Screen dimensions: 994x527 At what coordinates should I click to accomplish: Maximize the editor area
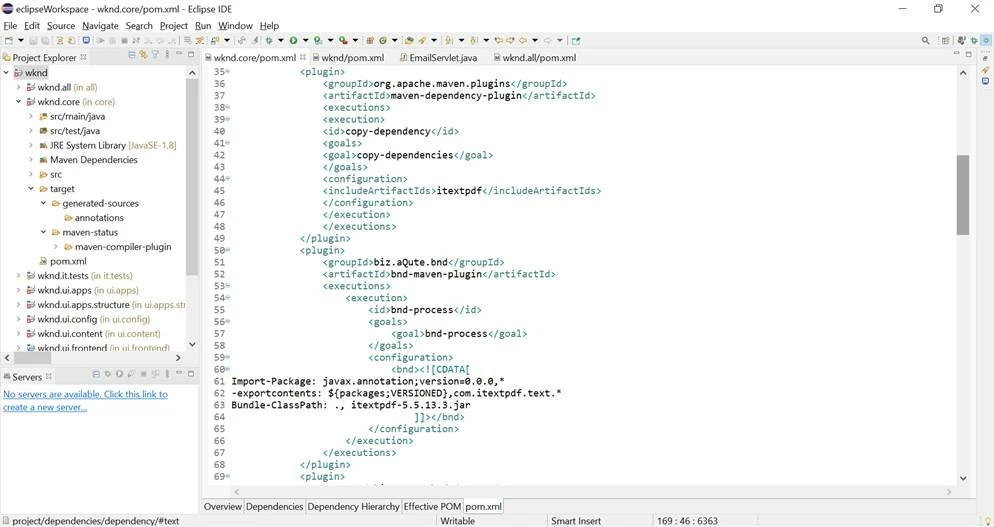969,55
